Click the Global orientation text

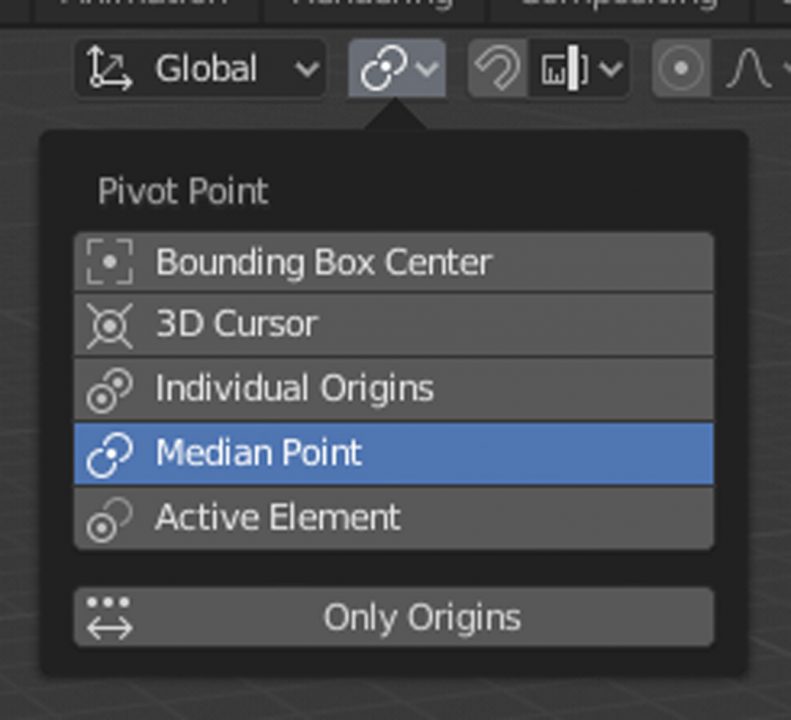click(206, 70)
